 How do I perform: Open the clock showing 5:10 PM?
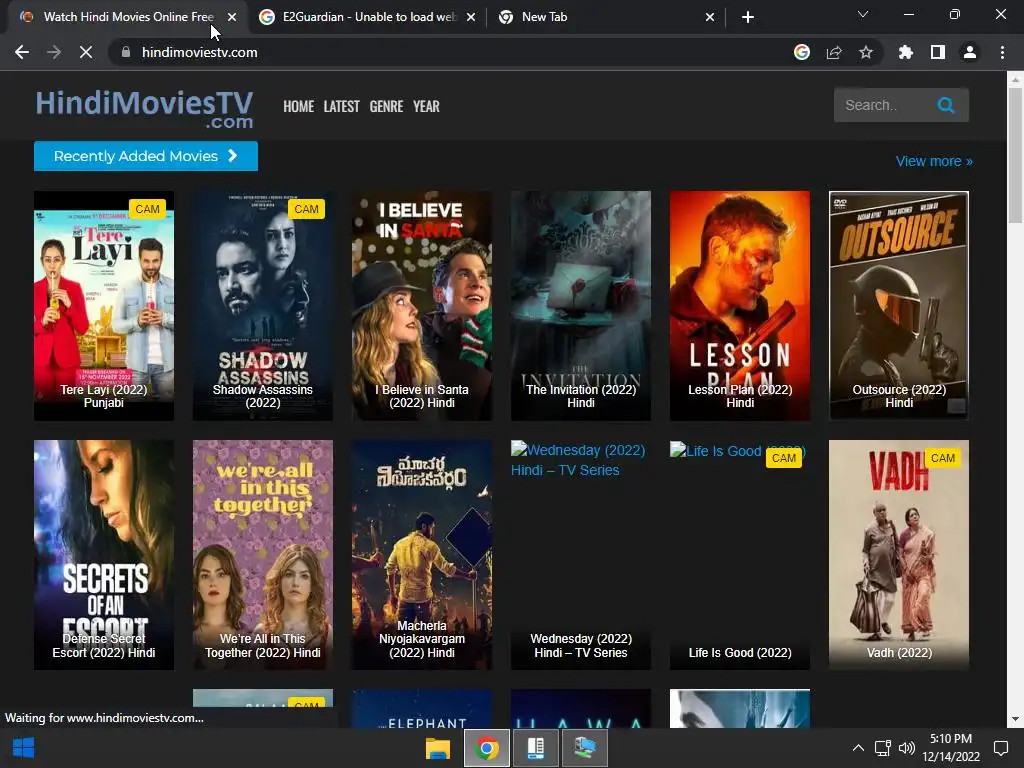pyautogui.click(x=951, y=748)
